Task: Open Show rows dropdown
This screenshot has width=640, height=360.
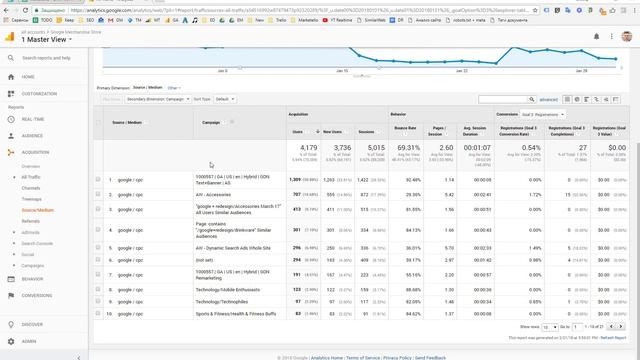Action: [549, 327]
